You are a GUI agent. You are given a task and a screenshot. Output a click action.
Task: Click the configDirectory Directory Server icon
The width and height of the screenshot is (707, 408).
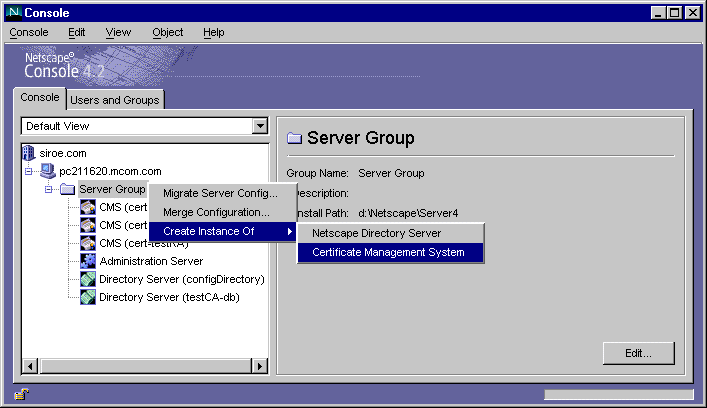88,279
